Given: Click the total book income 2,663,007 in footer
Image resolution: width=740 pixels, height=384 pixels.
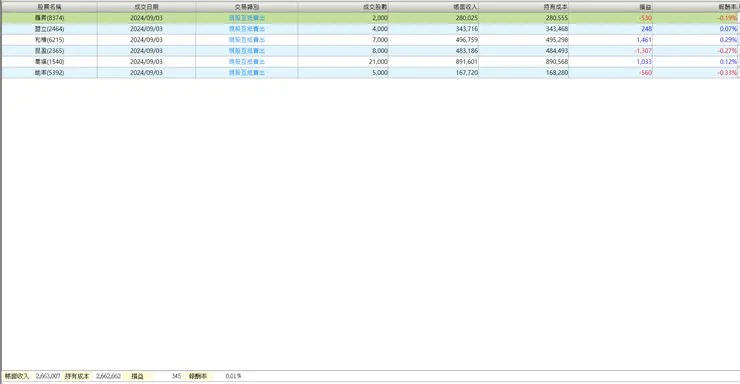Looking at the screenshot, I should (x=48, y=376).
